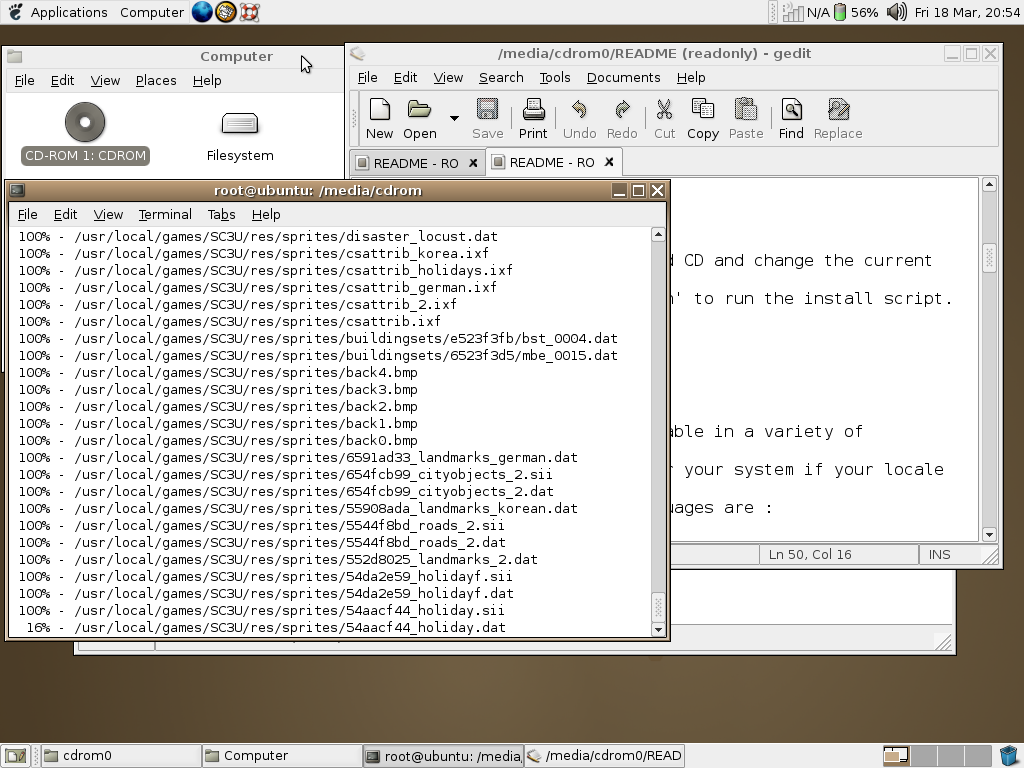Open the Find tool in gedit

tap(791, 118)
